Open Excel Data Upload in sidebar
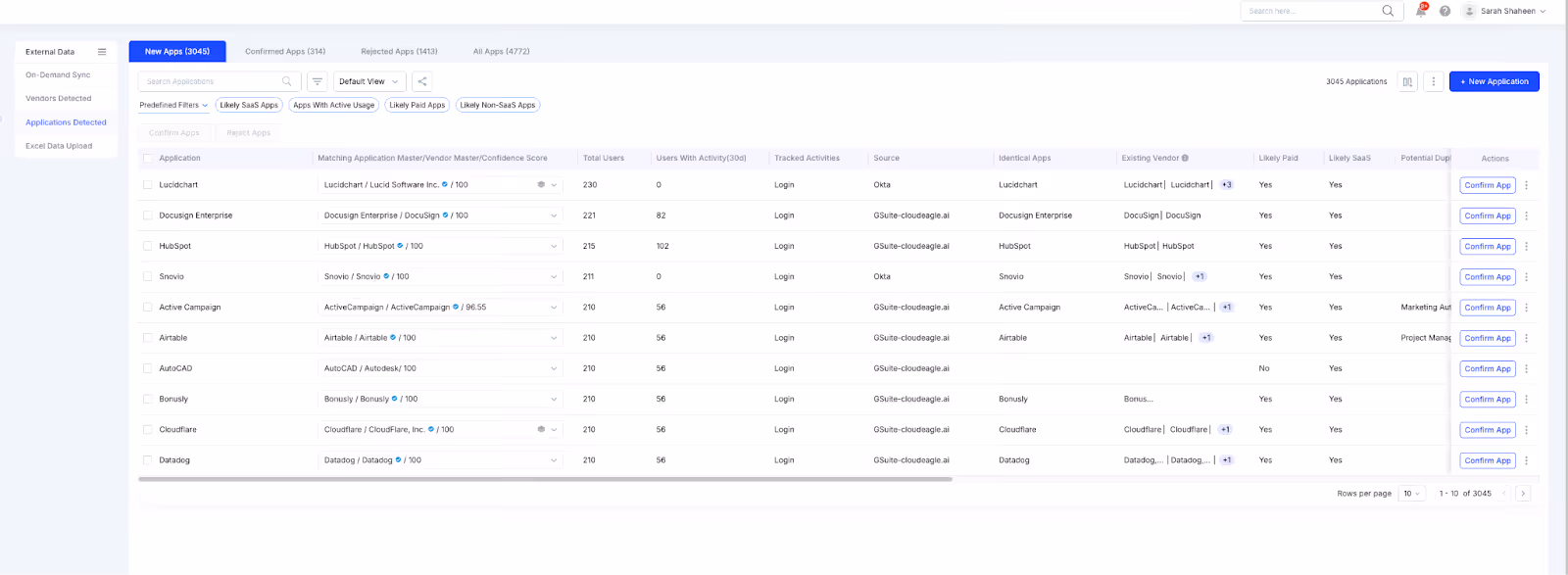1568x575 pixels. (59, 146)
